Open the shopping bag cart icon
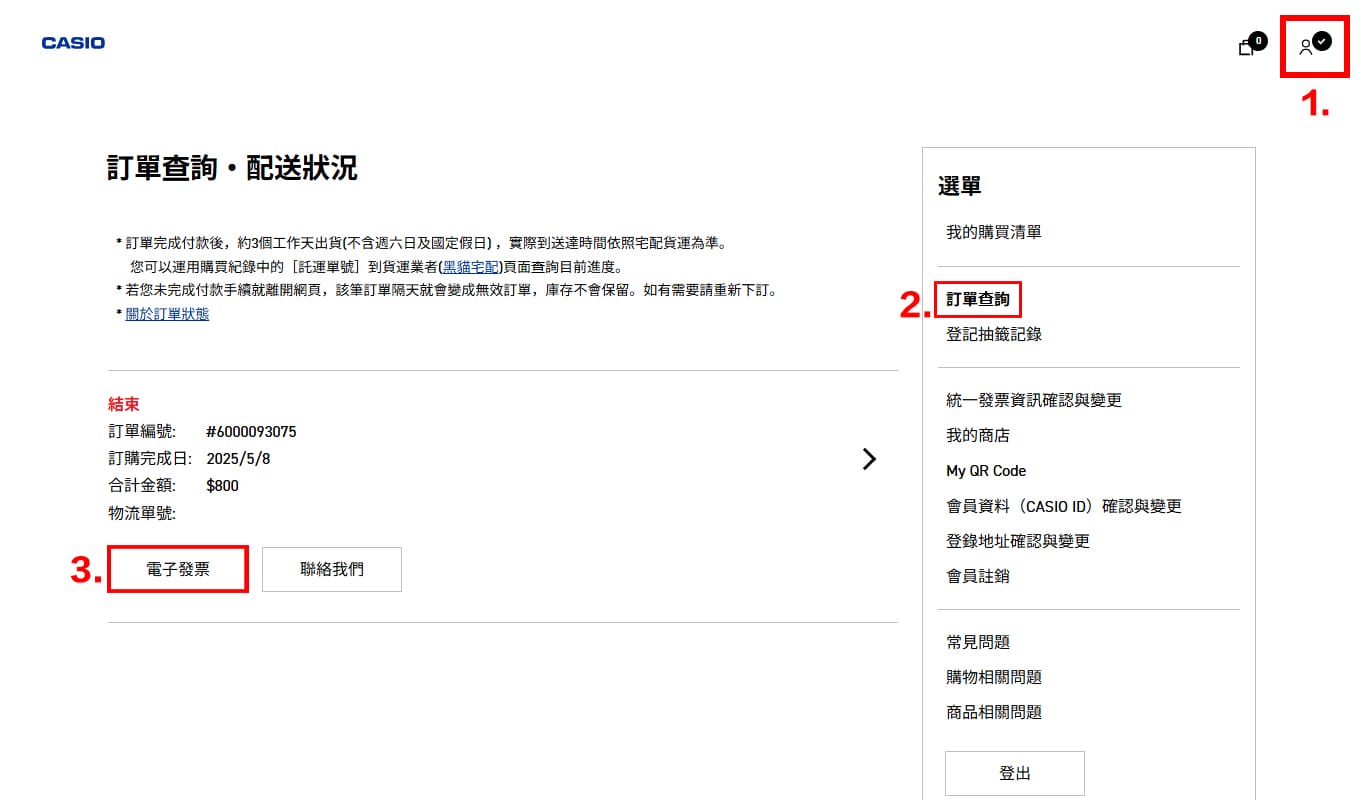 [x=1246, y=47]
